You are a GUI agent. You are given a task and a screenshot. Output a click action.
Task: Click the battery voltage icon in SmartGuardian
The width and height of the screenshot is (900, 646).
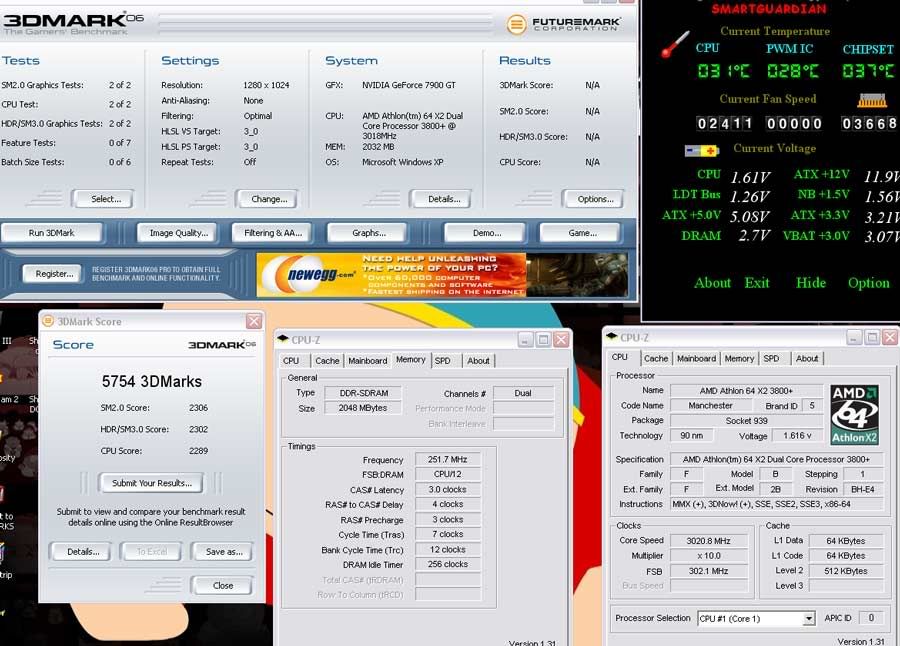pos(701,150)
